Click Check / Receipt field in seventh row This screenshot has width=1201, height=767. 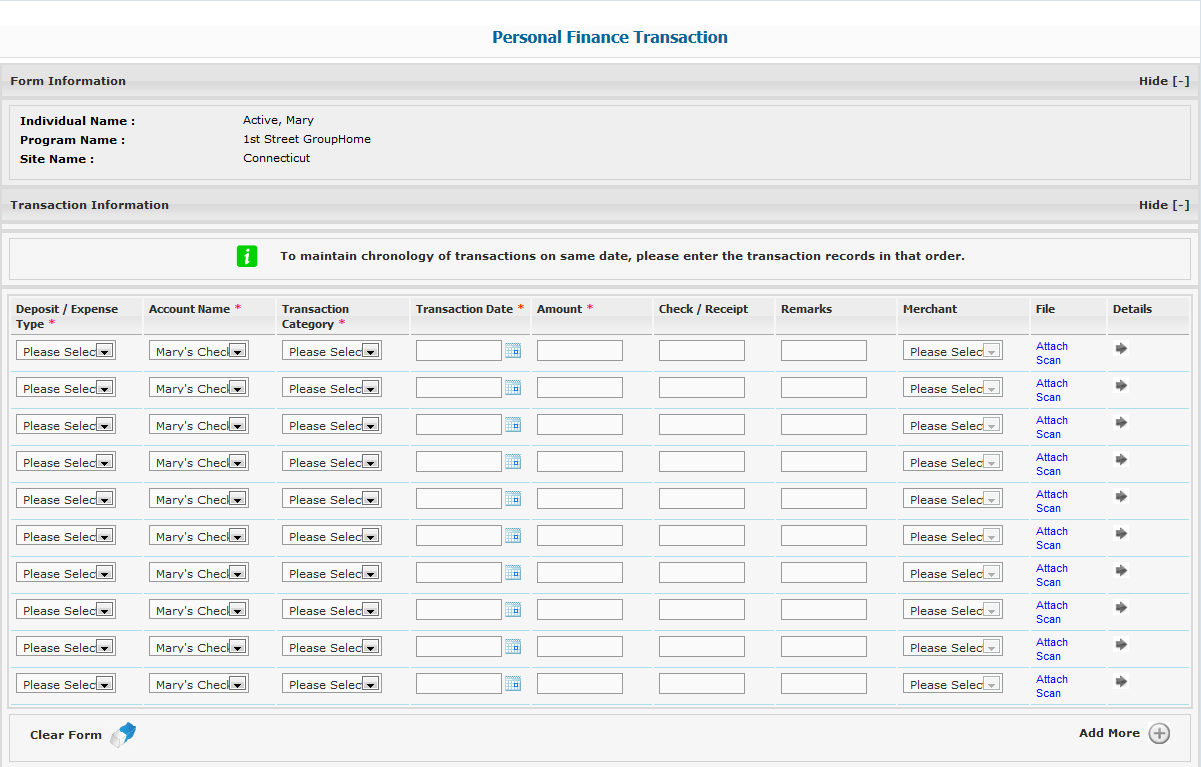[x=702, y=572]
